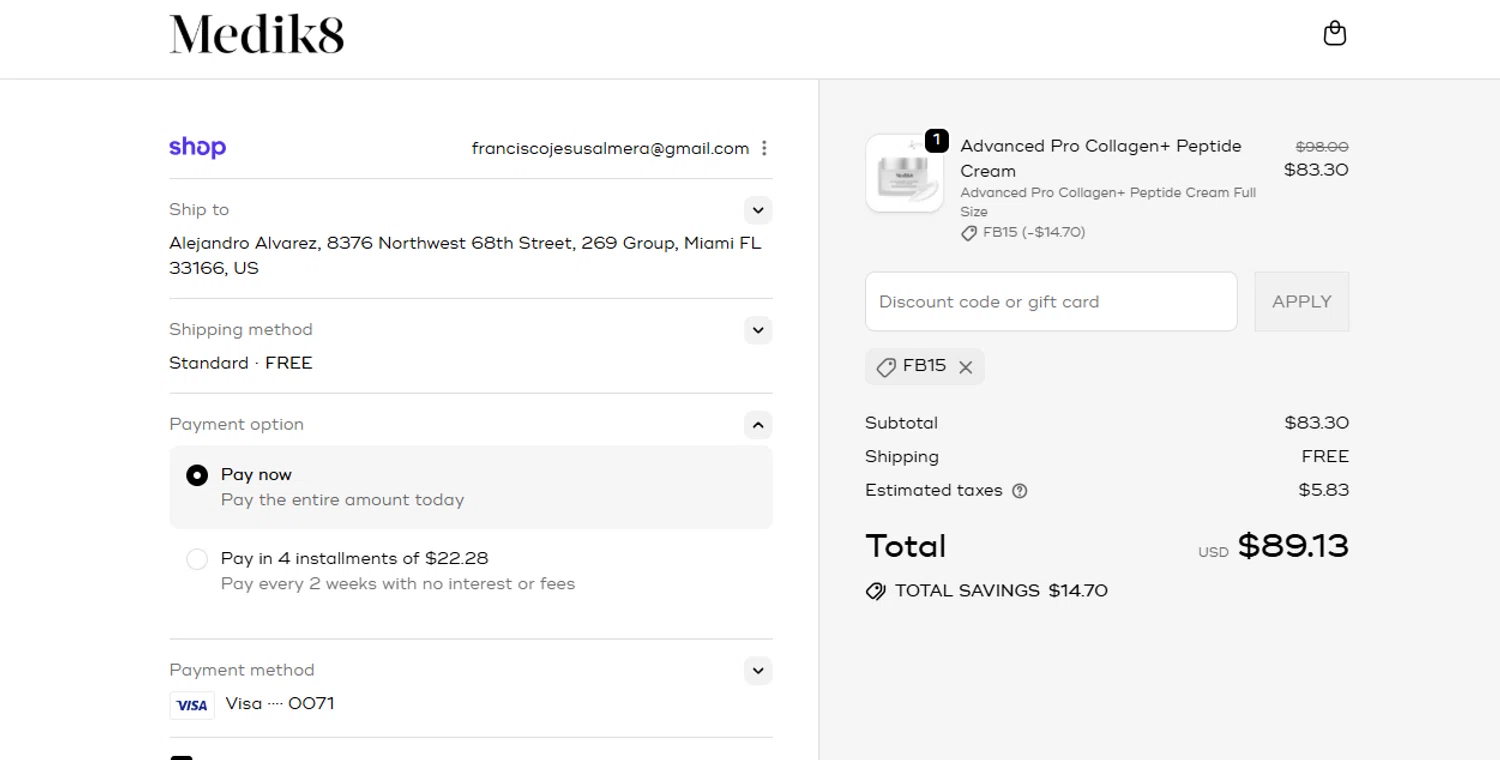Remove the FB15 discount code
The image size is (1500, 760).
[965, 367]
